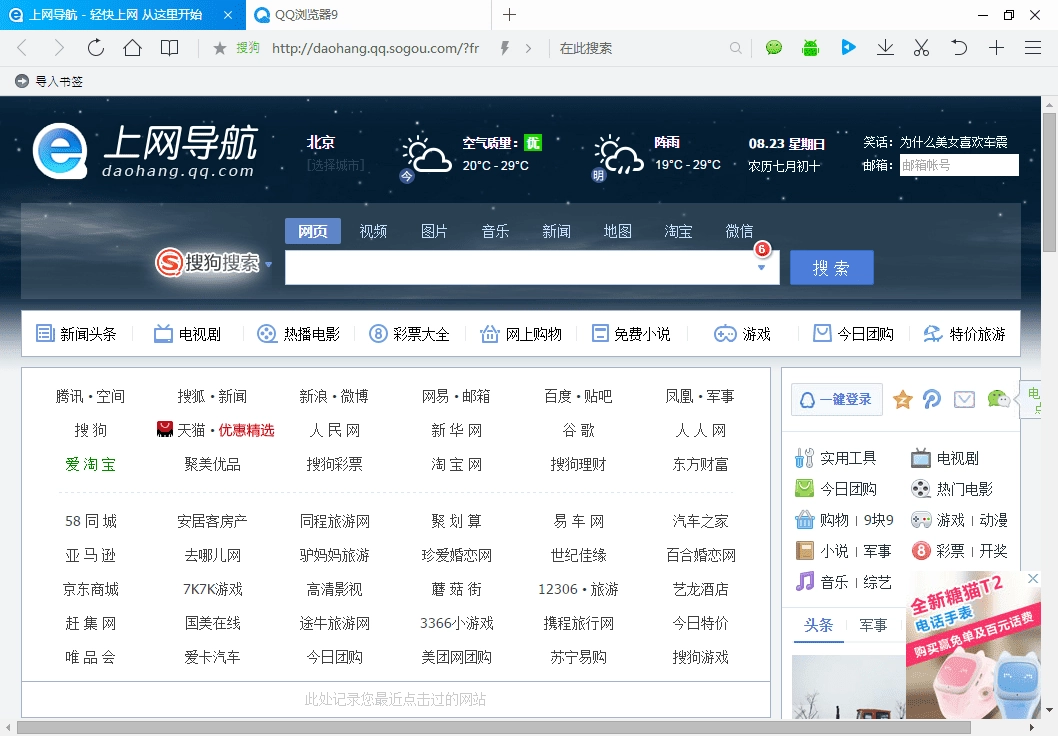Expand the 搜狗搜索 engine selector
The height and width of the screenshot is (736, 1058).
pyautogui.click(x=269, y=264)
